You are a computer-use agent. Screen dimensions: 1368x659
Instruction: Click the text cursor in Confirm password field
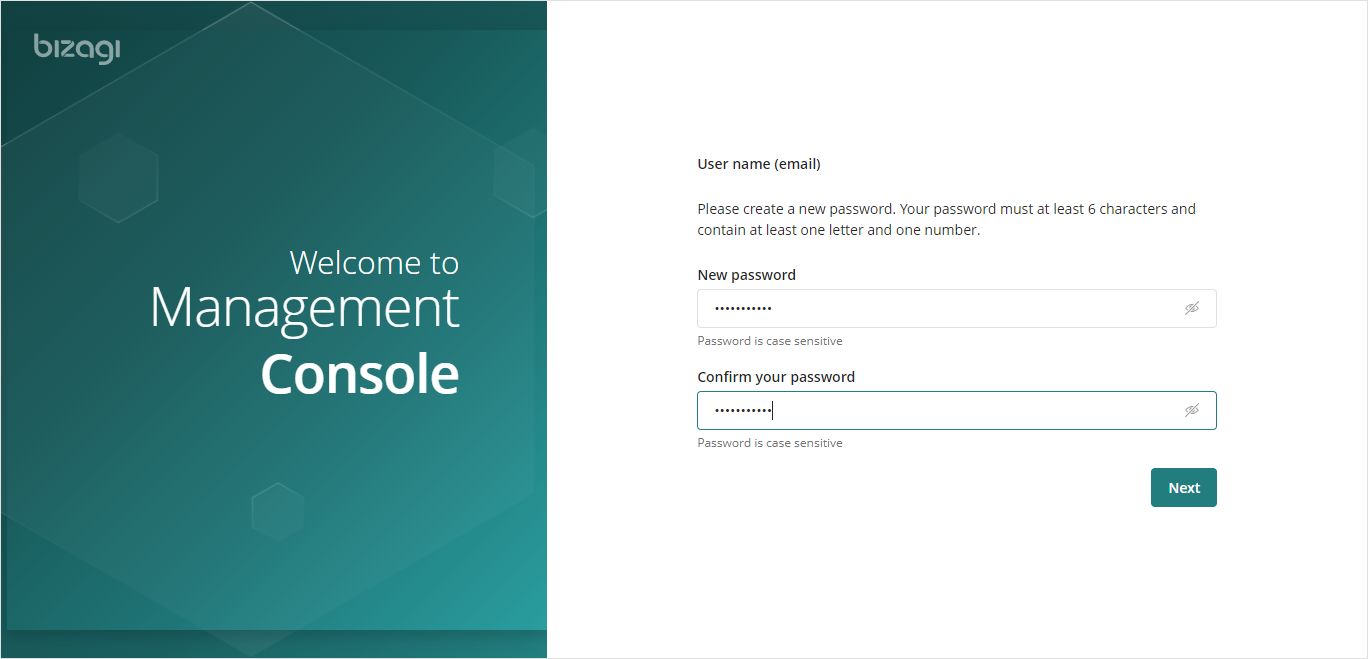[x=773, y=410]
